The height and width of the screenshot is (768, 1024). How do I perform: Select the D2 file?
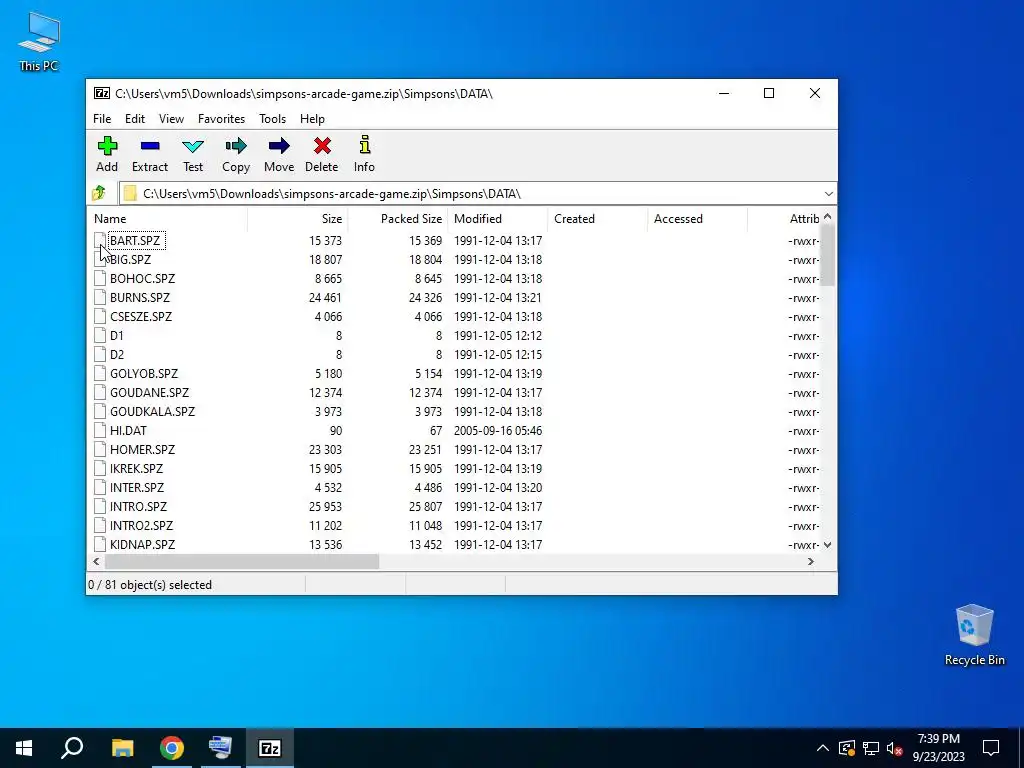click(117, 355)
